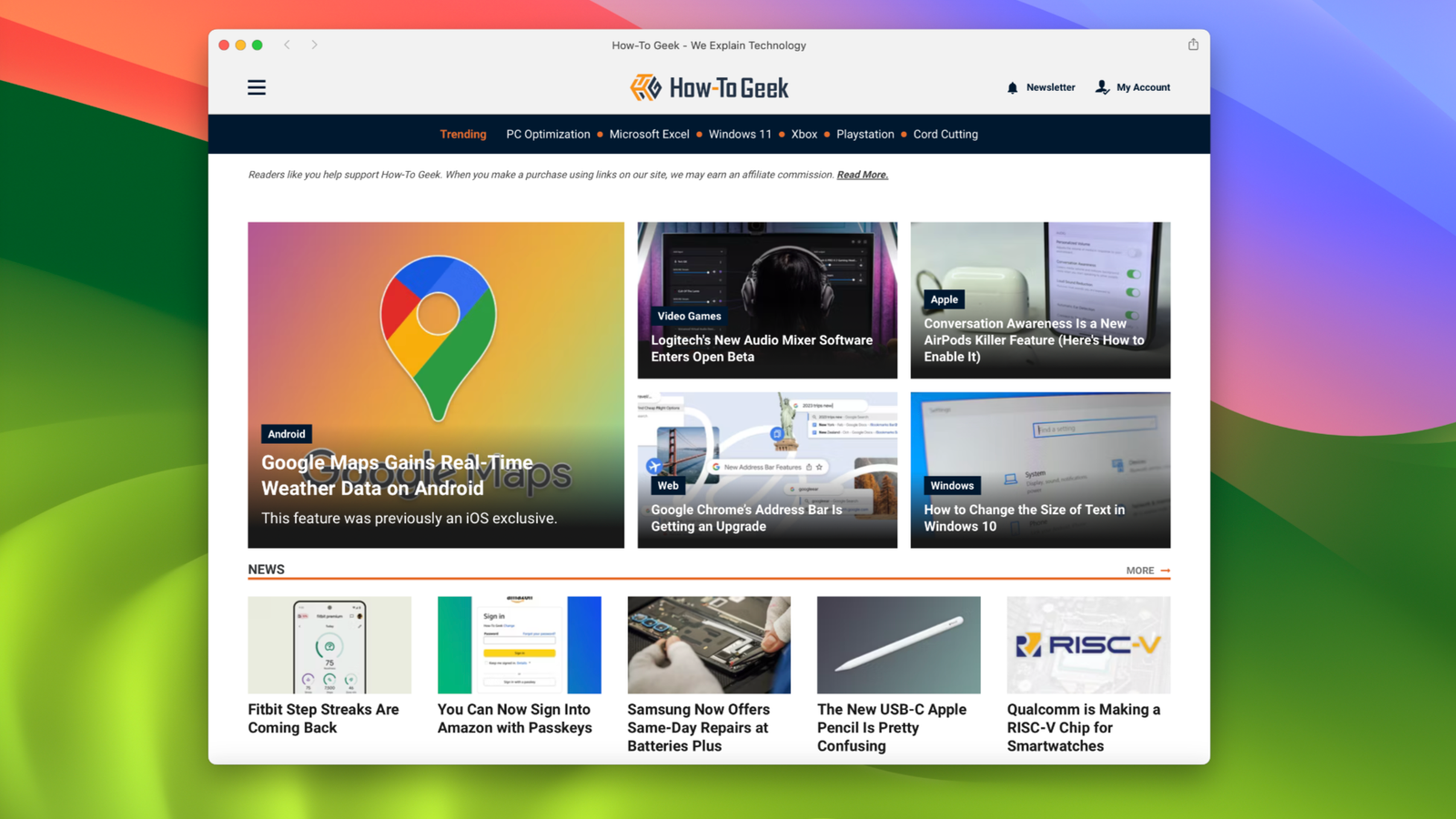Open the hamburger navigation menu
The image size is (1456, 819).
(257, 86)
